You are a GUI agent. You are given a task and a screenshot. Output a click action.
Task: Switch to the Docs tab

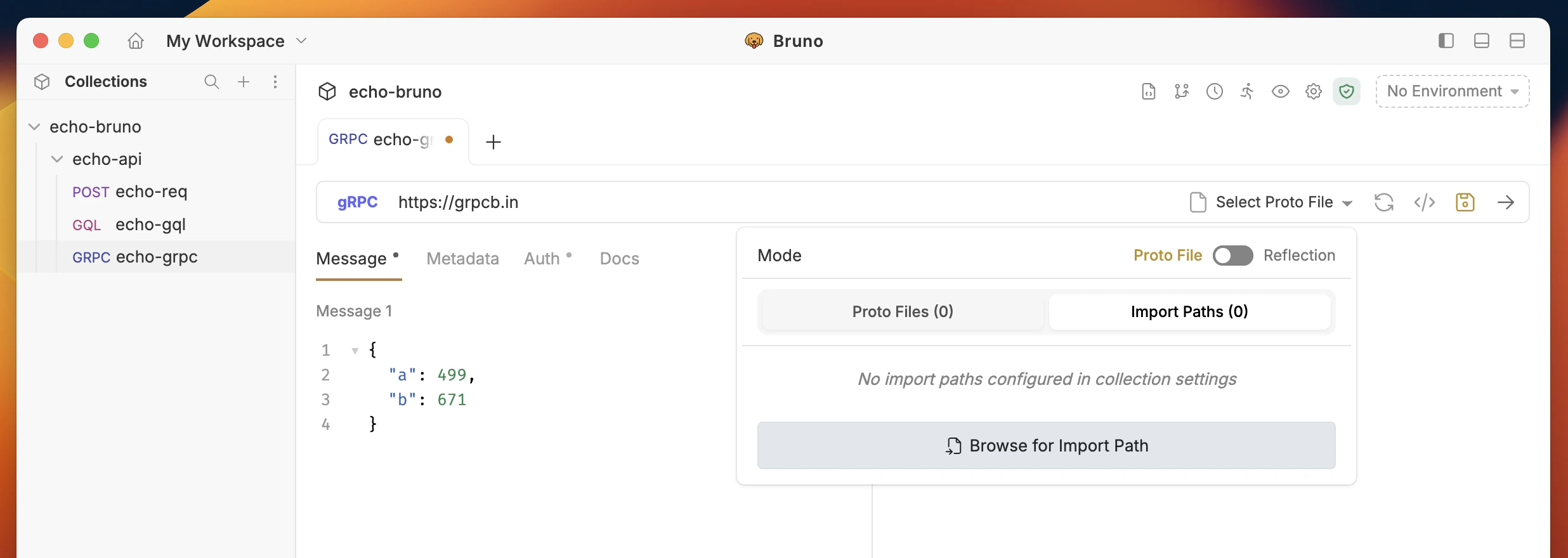619,259
